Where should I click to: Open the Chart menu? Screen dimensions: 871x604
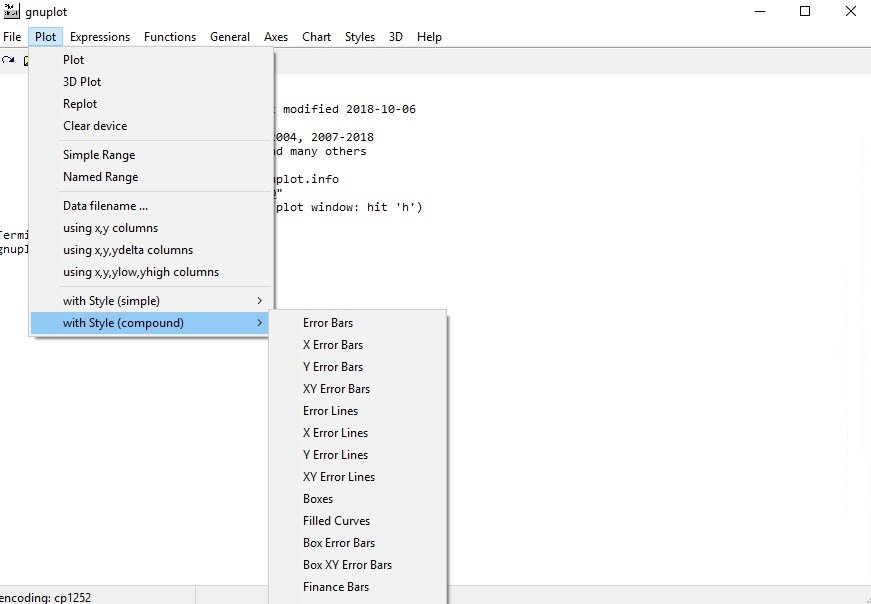click(x=317, y=37)
